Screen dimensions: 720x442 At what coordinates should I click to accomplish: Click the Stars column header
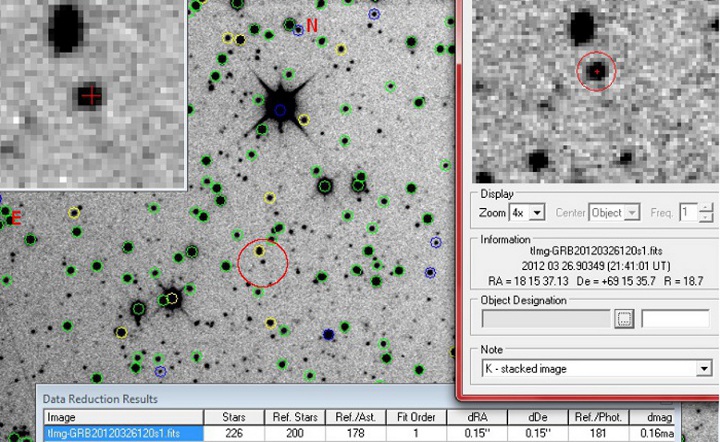(x=234, y=417)
